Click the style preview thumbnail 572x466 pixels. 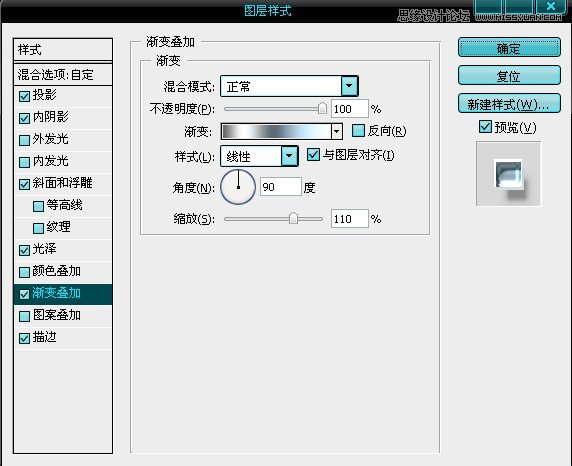coord(509,174)
